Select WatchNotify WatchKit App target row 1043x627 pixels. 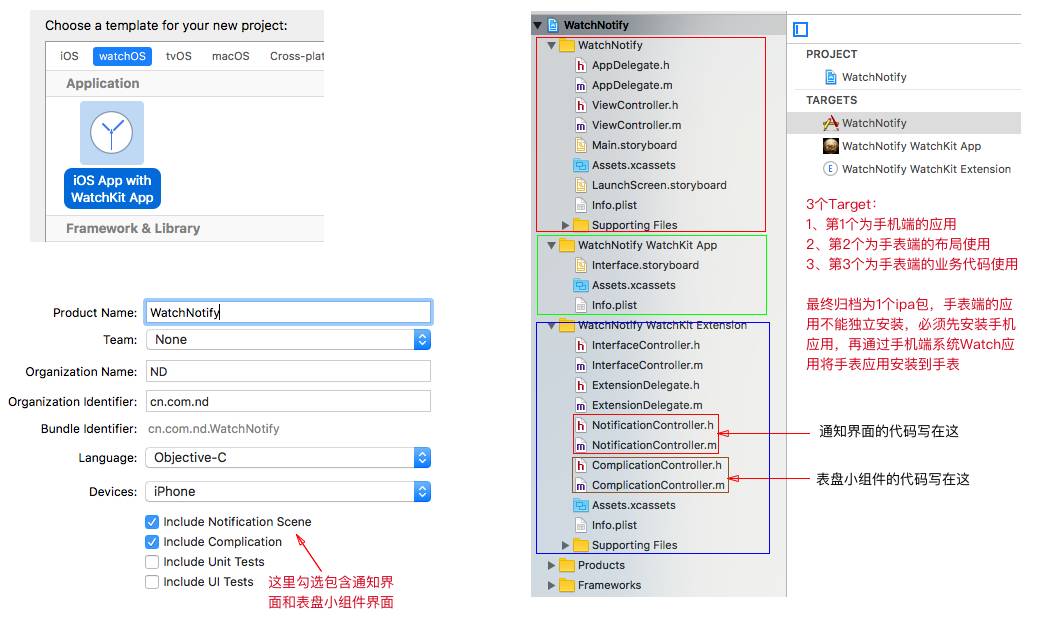pyautogui.click(x=904, y=146)
